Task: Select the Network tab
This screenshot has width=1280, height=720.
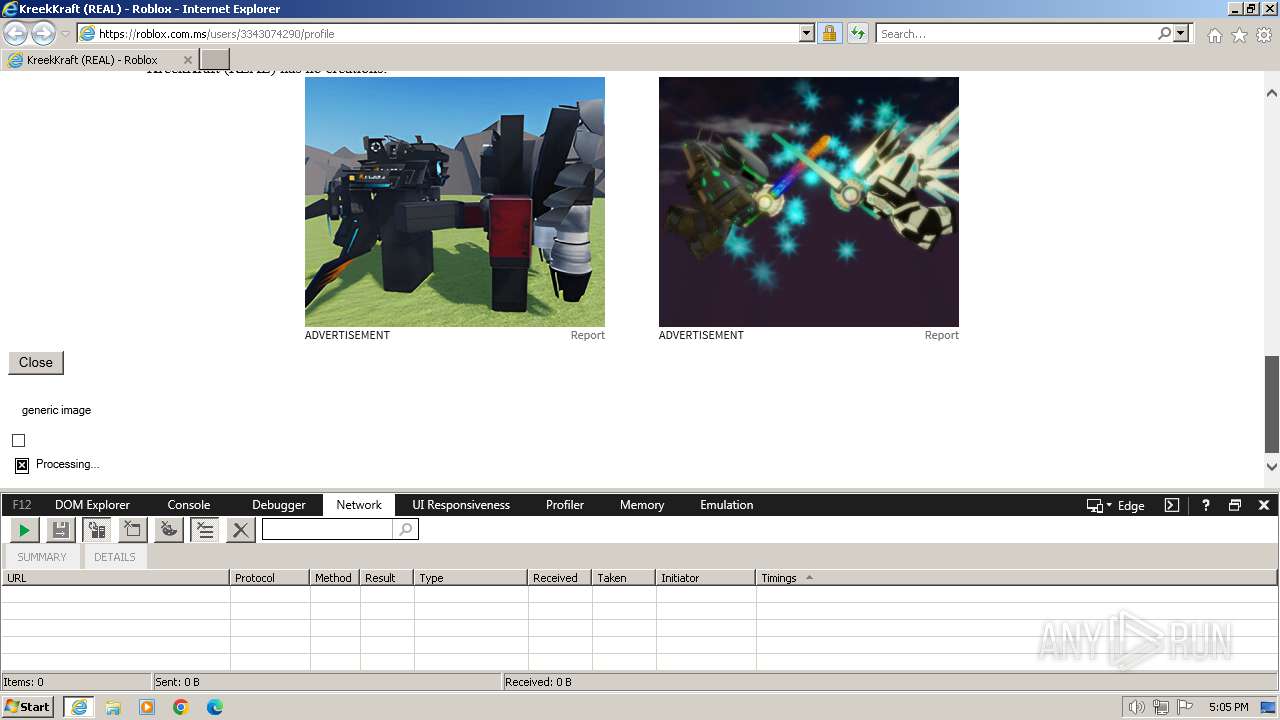Action: point(359,505)
